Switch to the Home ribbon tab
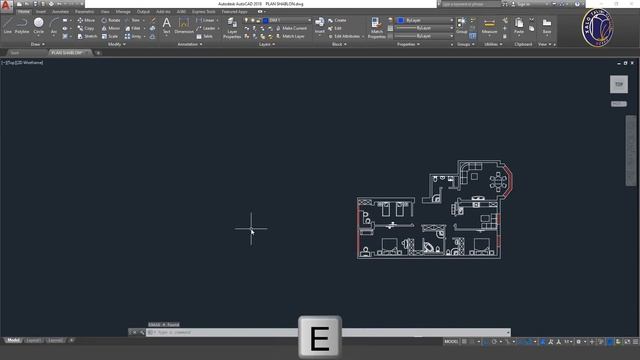 pyautogui.click(x=24, y=12)
